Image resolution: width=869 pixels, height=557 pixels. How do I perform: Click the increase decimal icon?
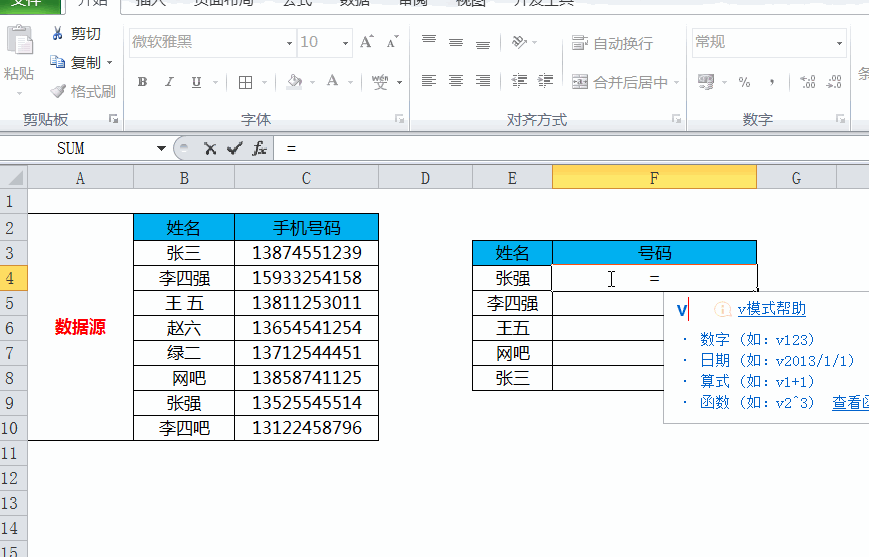807,83
